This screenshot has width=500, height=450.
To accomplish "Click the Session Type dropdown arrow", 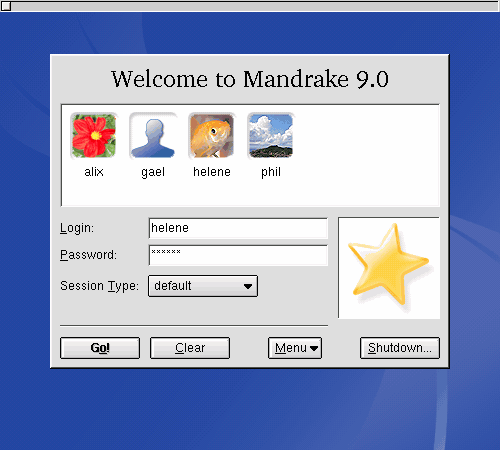I will pyautogui.click(x=248, y=286).
